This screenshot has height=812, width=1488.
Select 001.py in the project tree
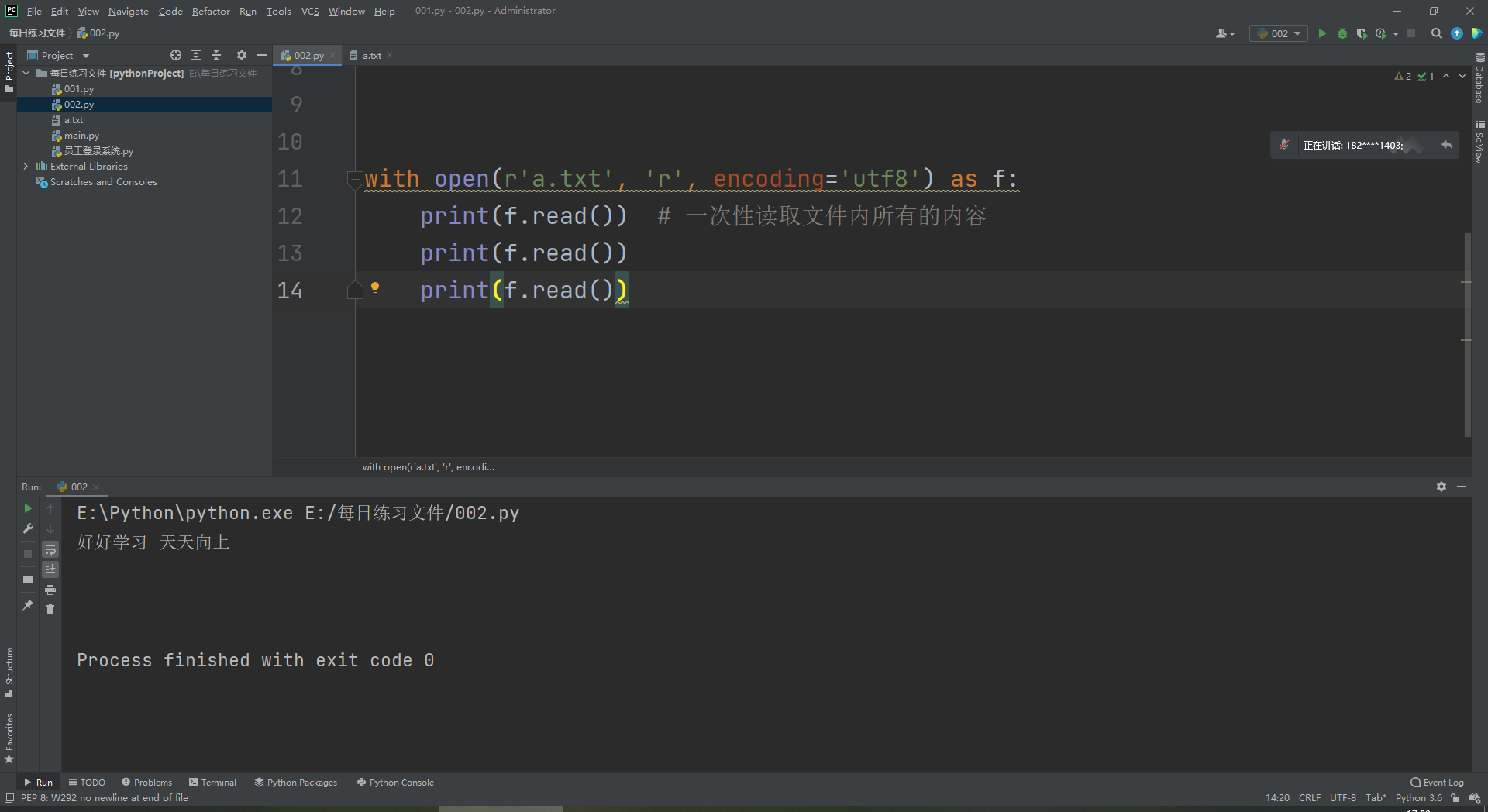(x=79, y=89)
